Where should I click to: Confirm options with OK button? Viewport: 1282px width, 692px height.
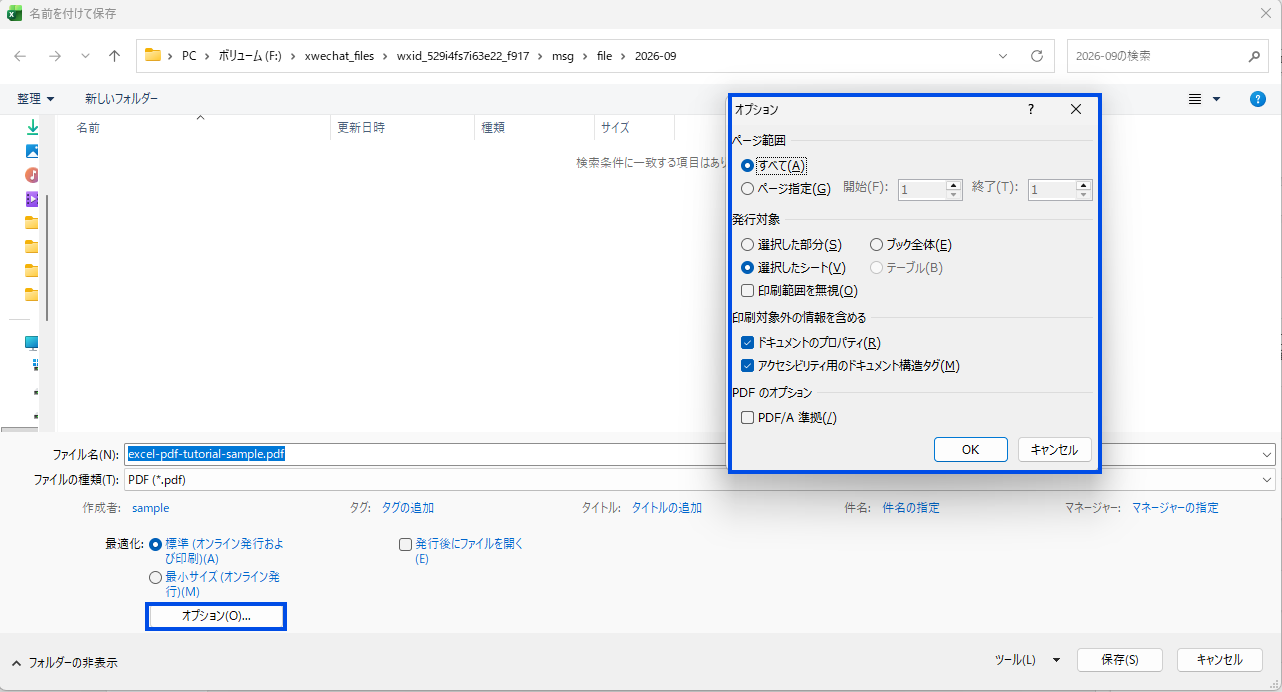click(970, 450)
